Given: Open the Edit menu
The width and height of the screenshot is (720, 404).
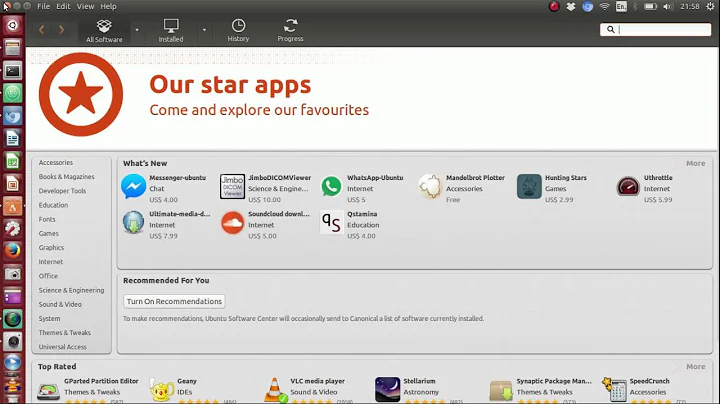Looking at the screenshot, I should pyautogui.click(x=63, y=6).
